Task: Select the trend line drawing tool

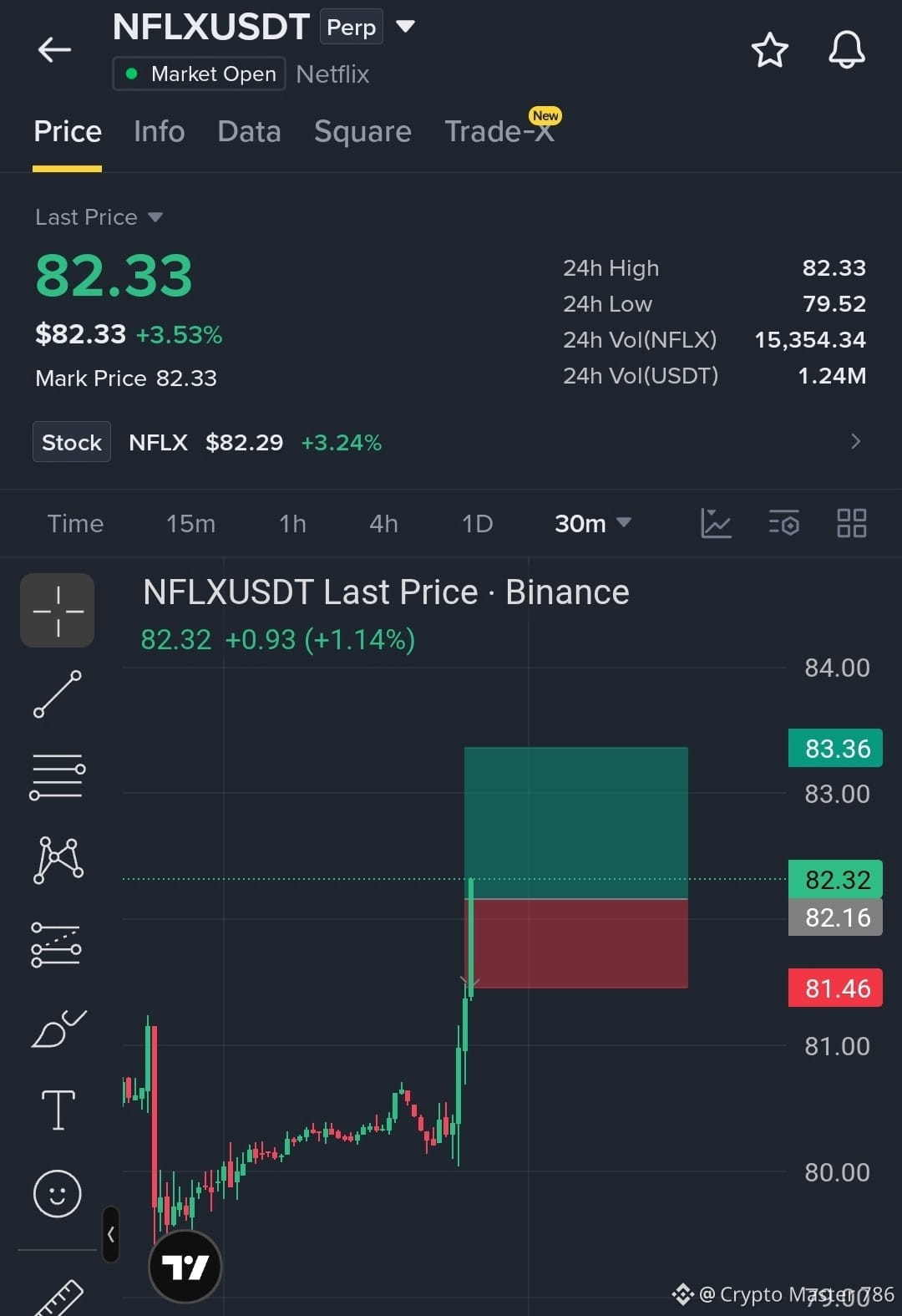Action: tap(58, 694)
